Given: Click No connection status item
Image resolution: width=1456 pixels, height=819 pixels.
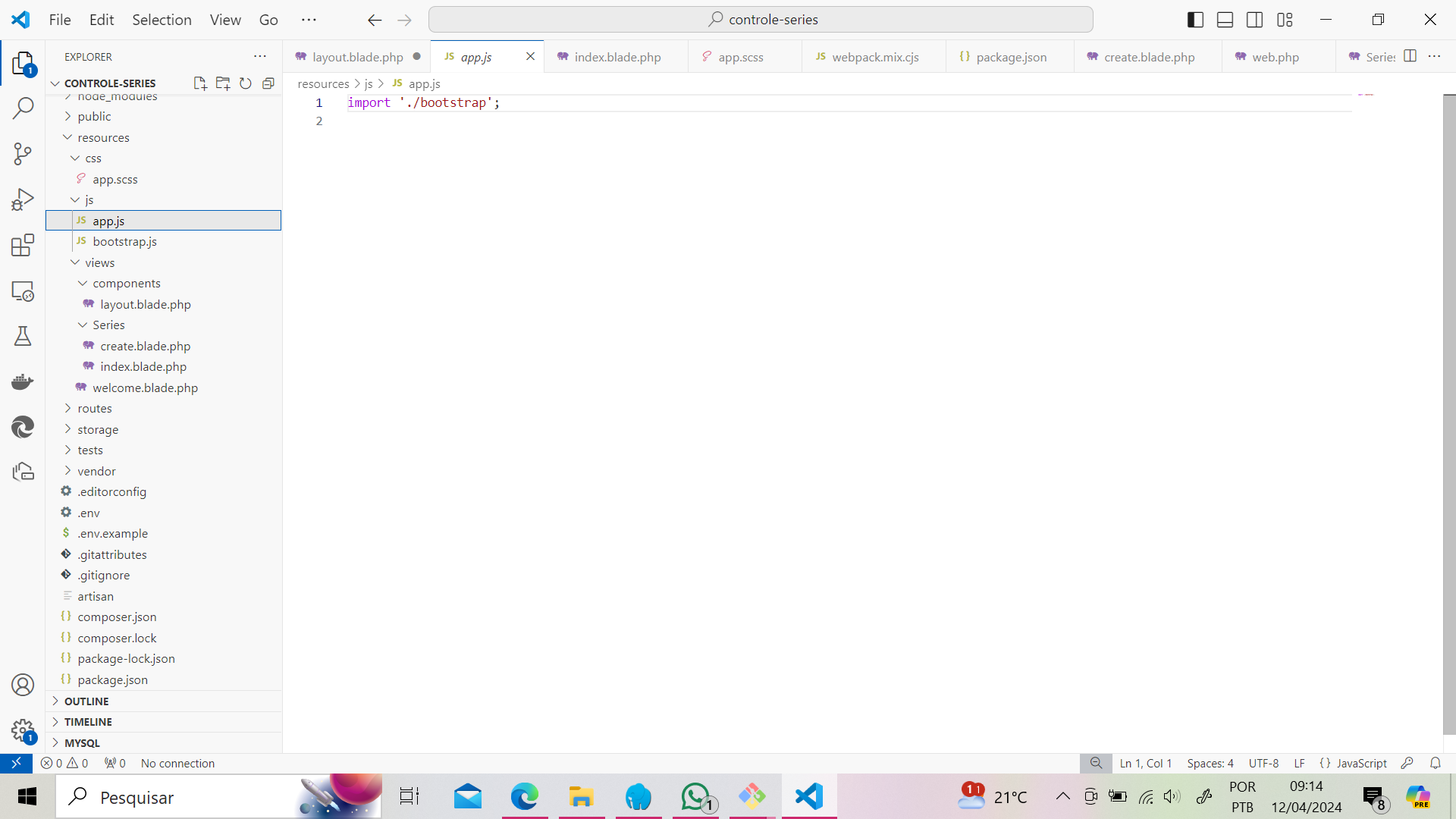Looking at the screenshot, I should [177, 764].
